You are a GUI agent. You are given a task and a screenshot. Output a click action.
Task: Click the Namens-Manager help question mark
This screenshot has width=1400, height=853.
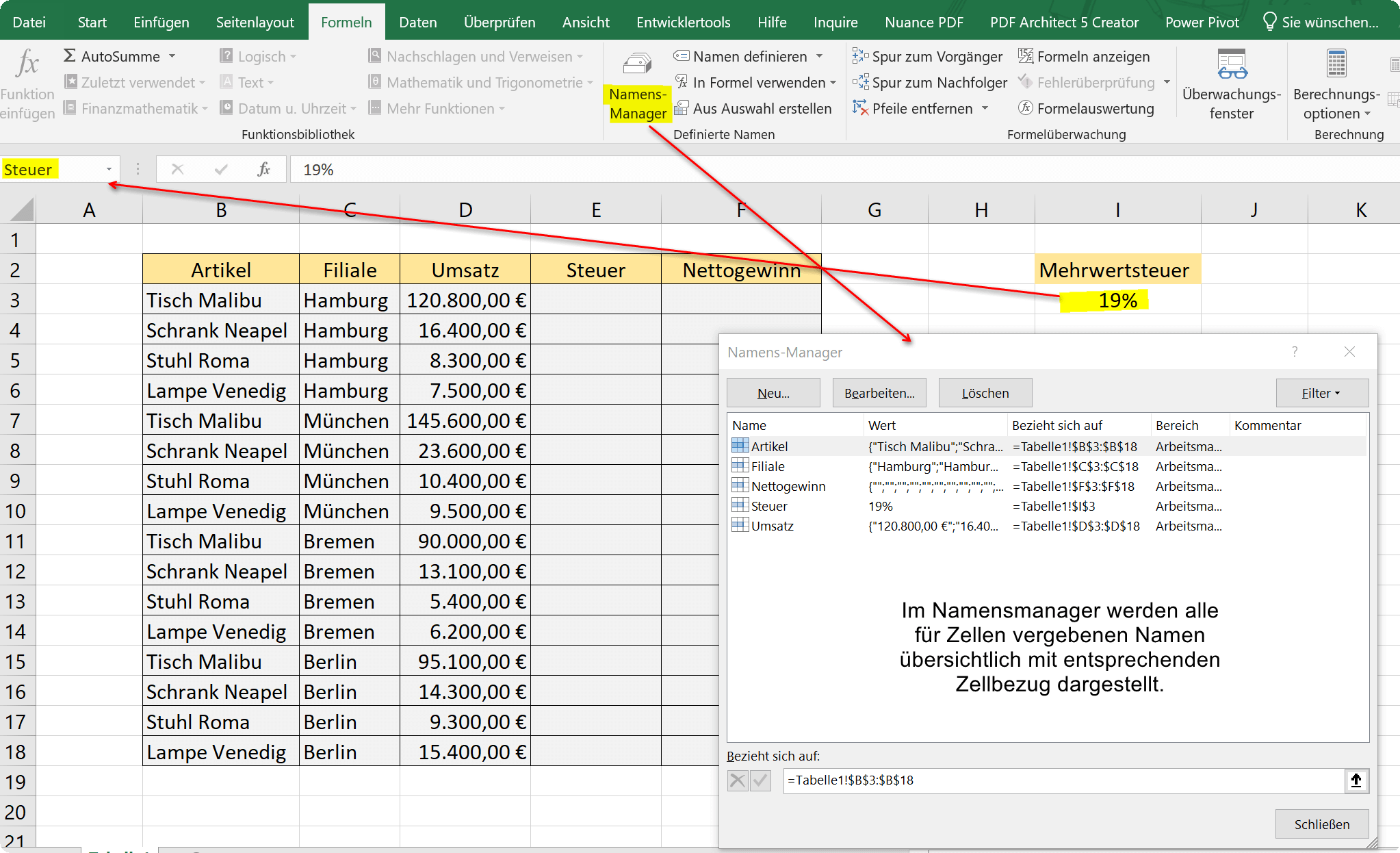pyautogui.click(x=1295, y=352)
